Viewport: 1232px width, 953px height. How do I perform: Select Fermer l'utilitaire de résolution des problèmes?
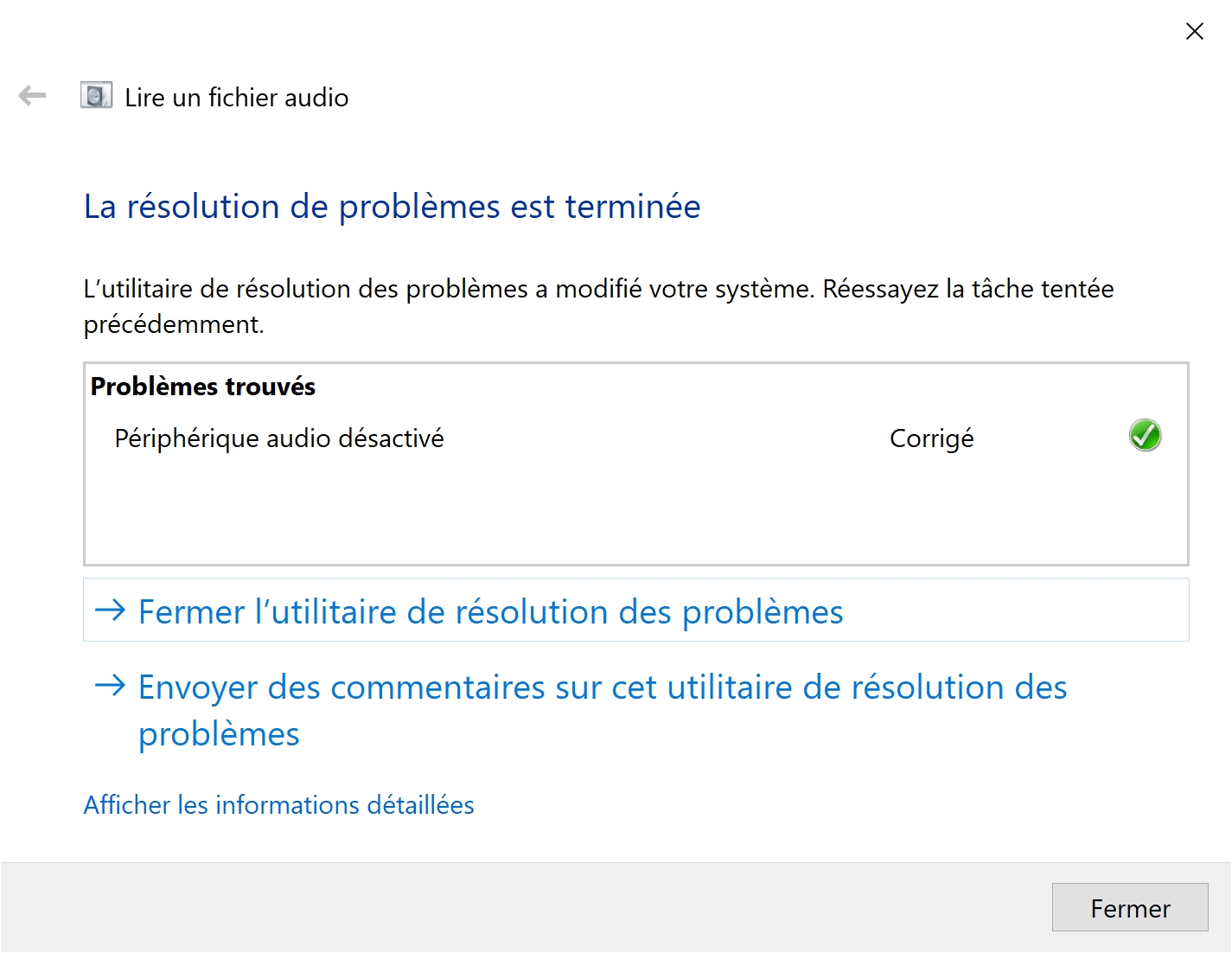point(636,610)
